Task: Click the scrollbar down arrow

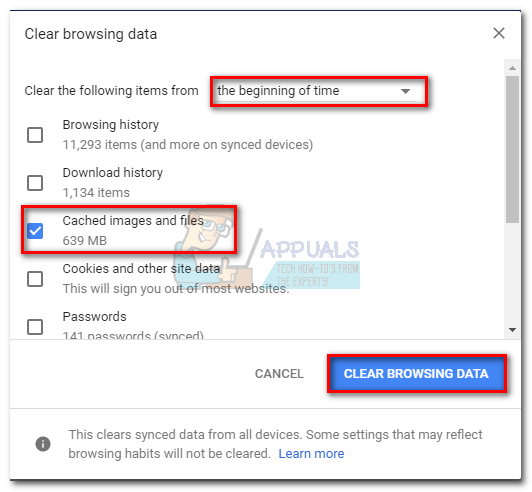Action: (512, 329)
